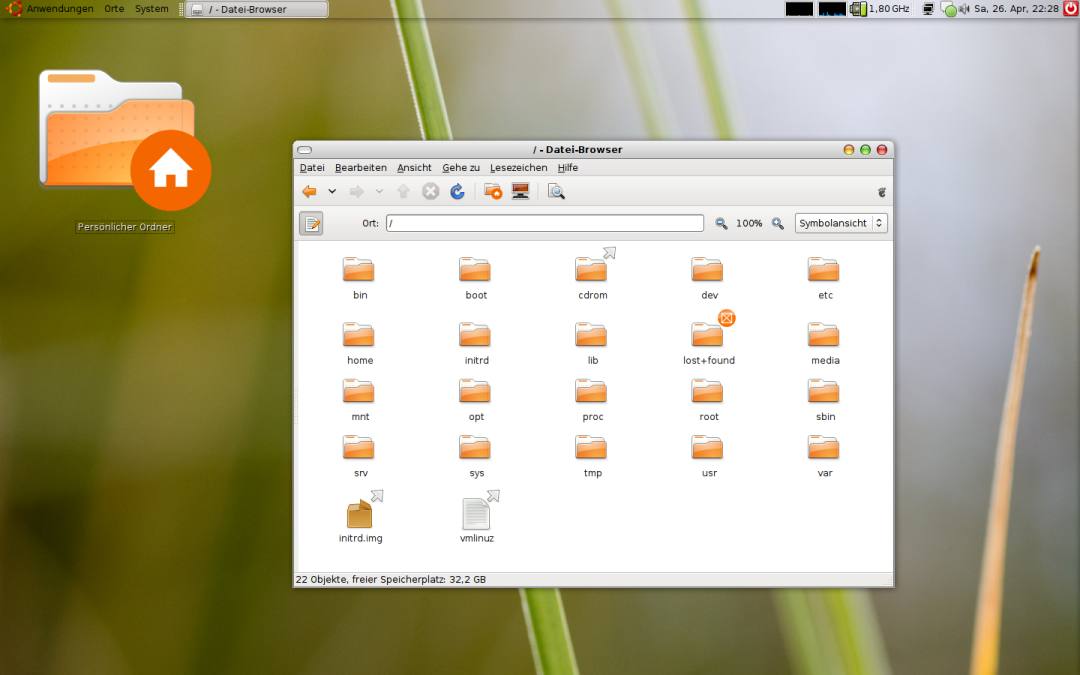This screenshot has width=1080, height=675.
Task: Open the back history dropdown arrow
Action: point(332,191)
